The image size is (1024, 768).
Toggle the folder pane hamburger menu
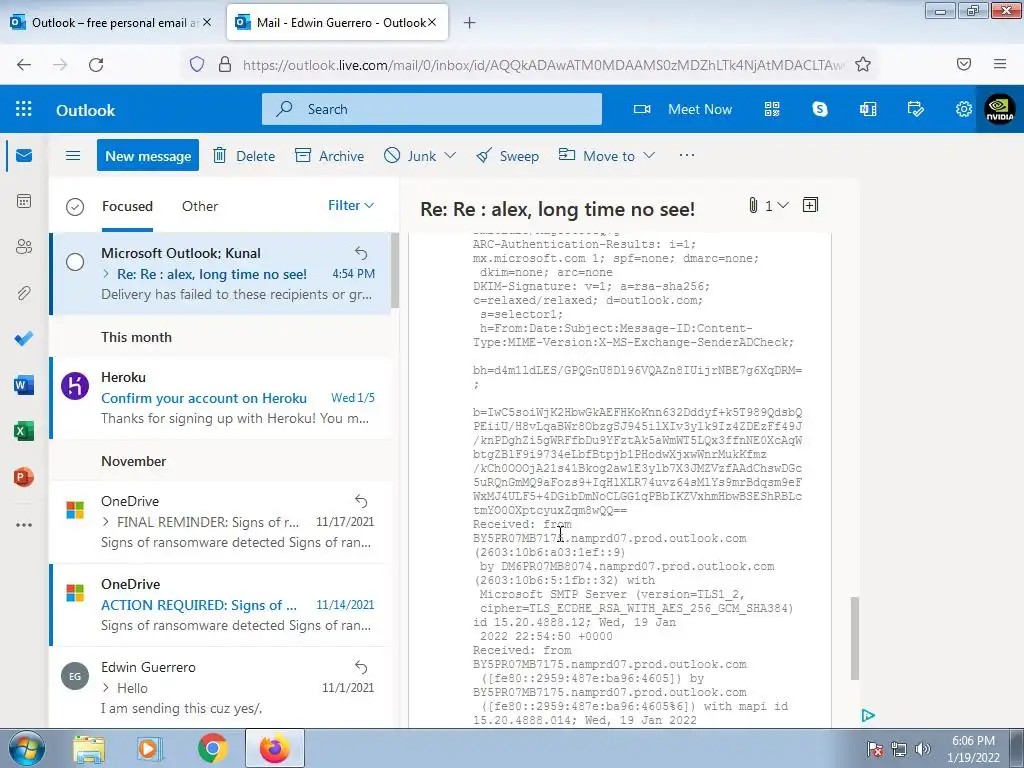(x=73, y=155)
